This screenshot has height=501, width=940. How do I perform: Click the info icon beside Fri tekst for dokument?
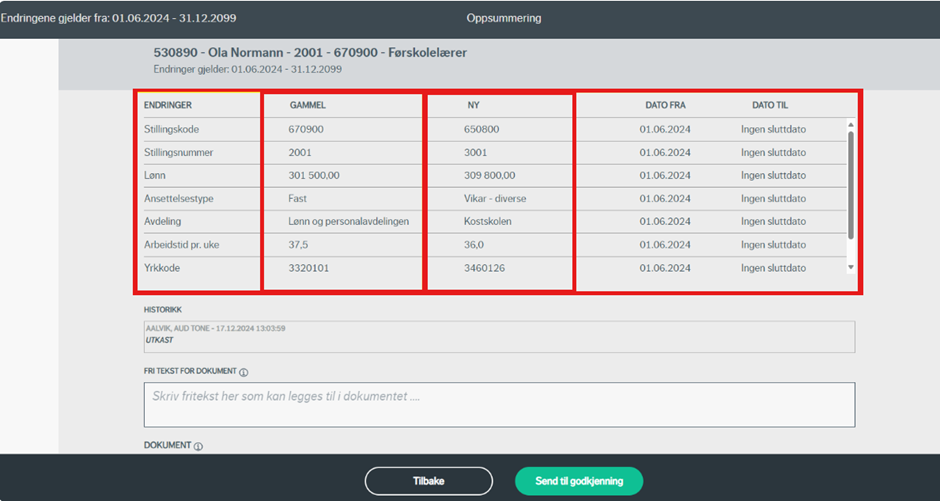244,372
